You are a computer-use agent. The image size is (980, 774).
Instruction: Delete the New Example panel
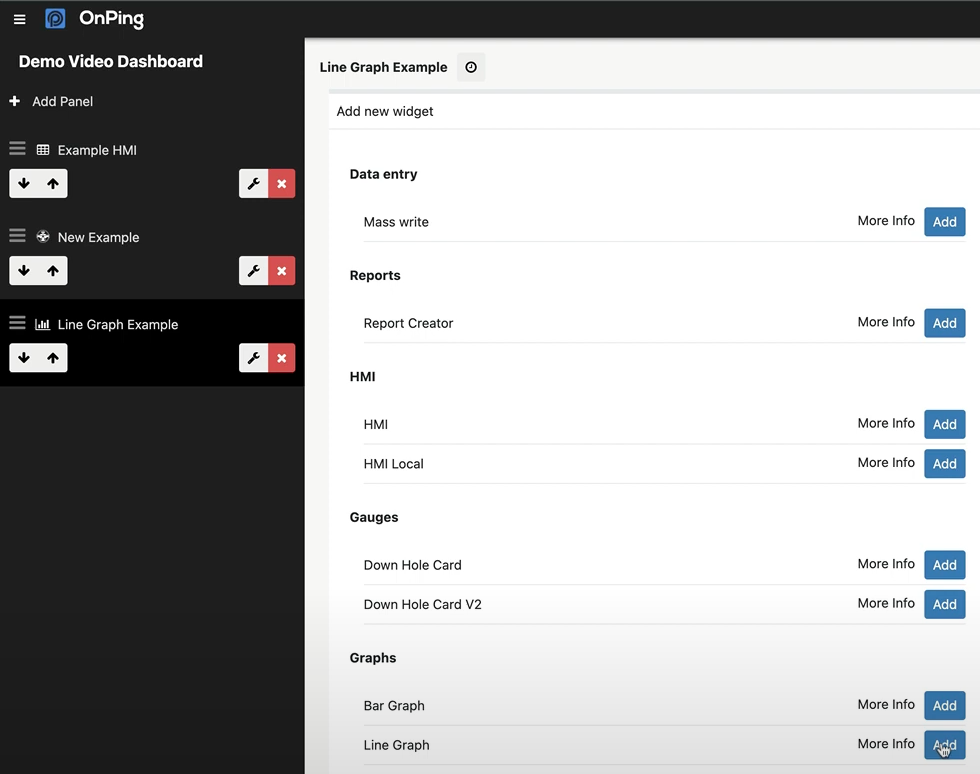(282, 271)
